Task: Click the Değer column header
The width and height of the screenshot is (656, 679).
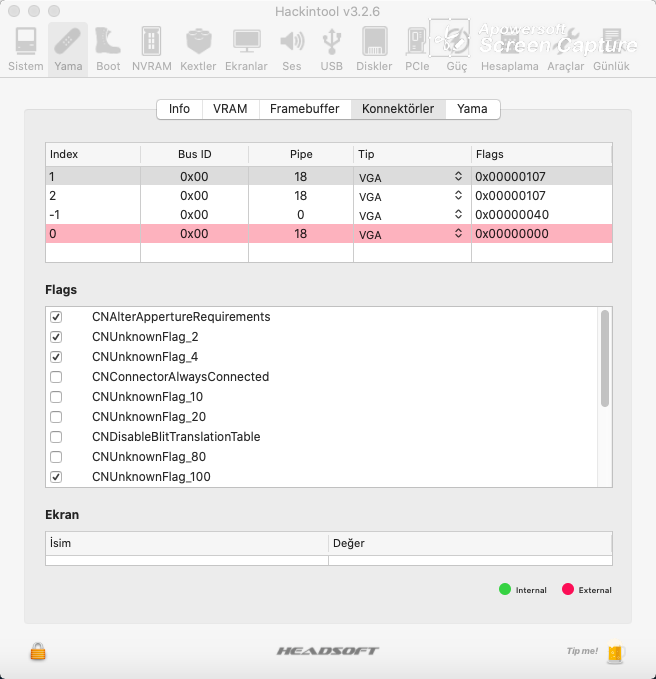Action: (x=470, y=543)
